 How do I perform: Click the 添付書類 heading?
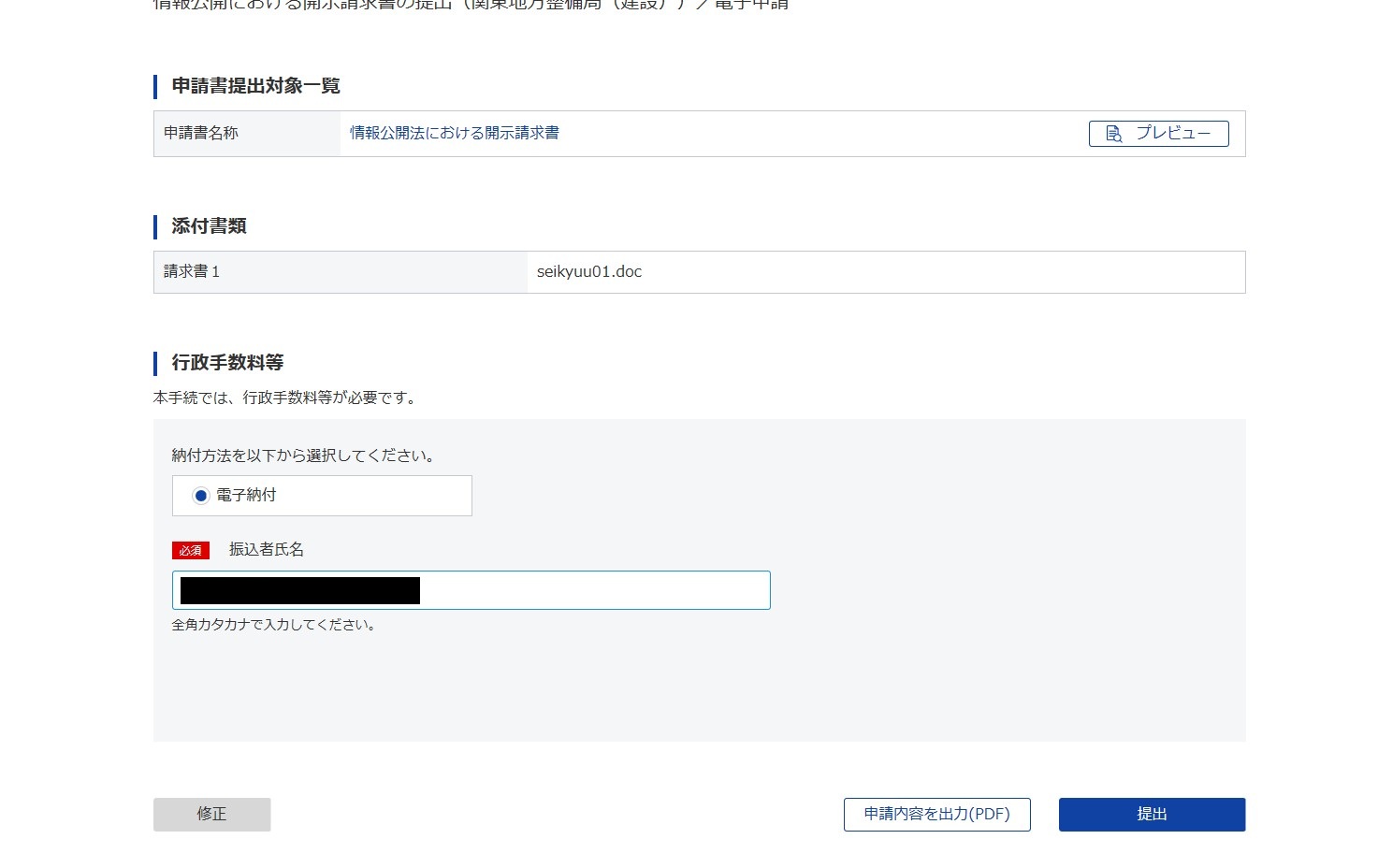209,226
